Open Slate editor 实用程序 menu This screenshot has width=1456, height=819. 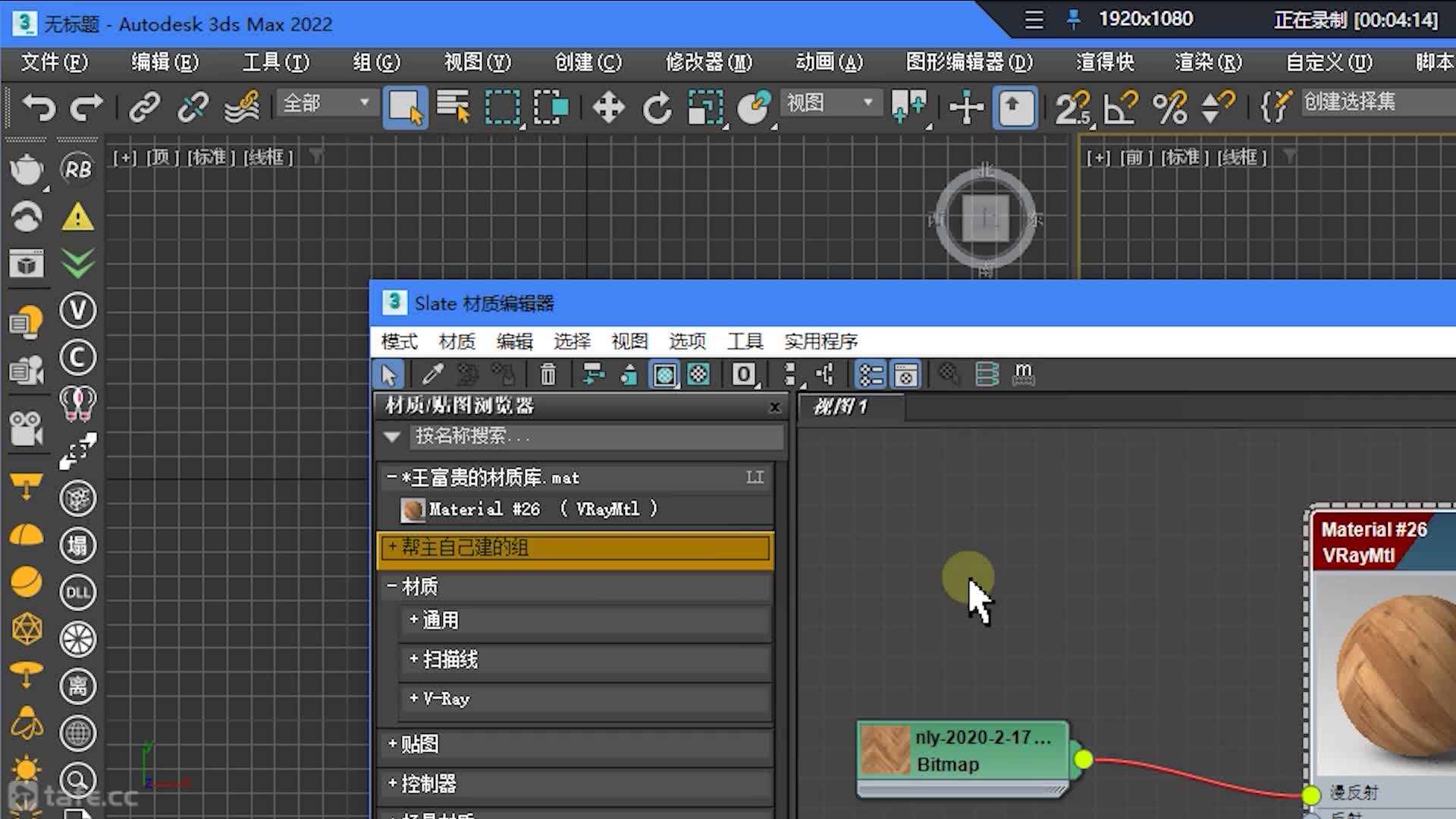(821, 341)
